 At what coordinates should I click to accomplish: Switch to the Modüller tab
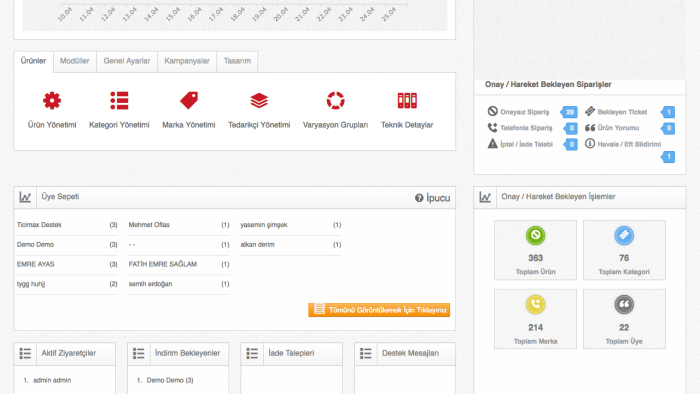pos(75,62)
